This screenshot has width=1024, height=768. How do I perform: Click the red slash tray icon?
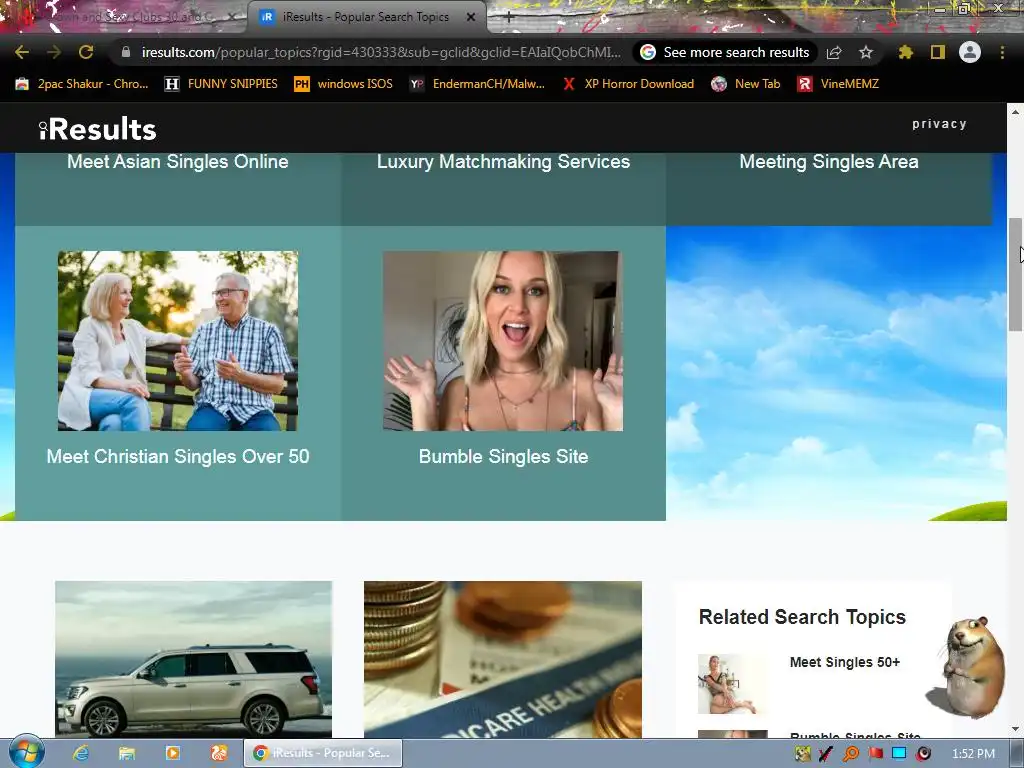tap(825, 754)
